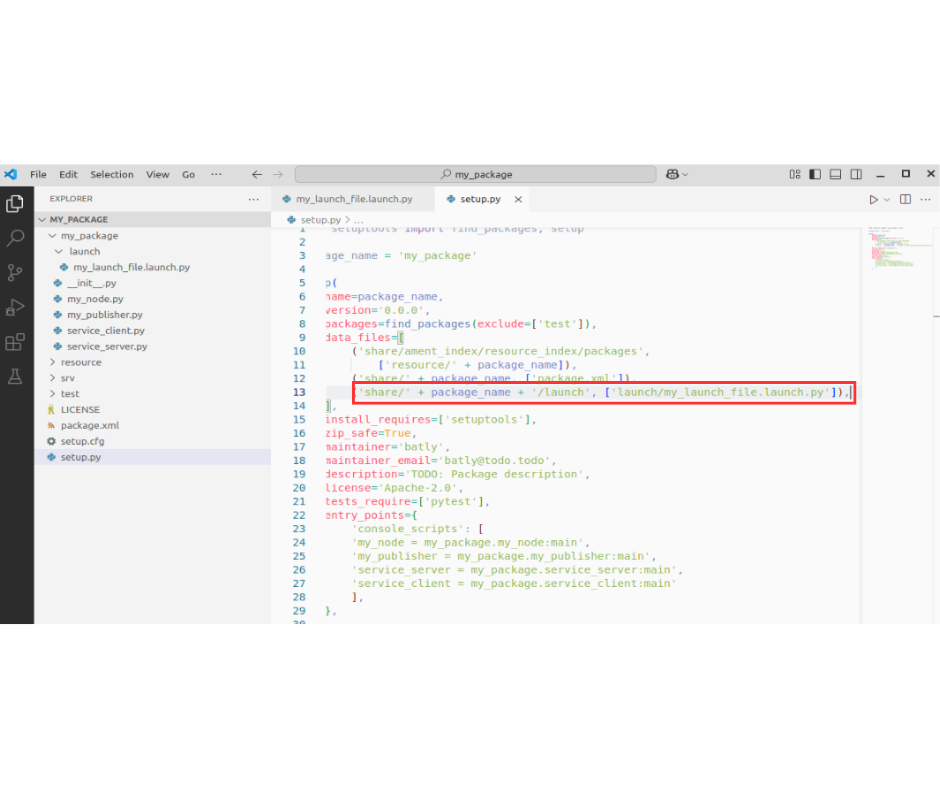Open the Source Control view

click(15, 272)
